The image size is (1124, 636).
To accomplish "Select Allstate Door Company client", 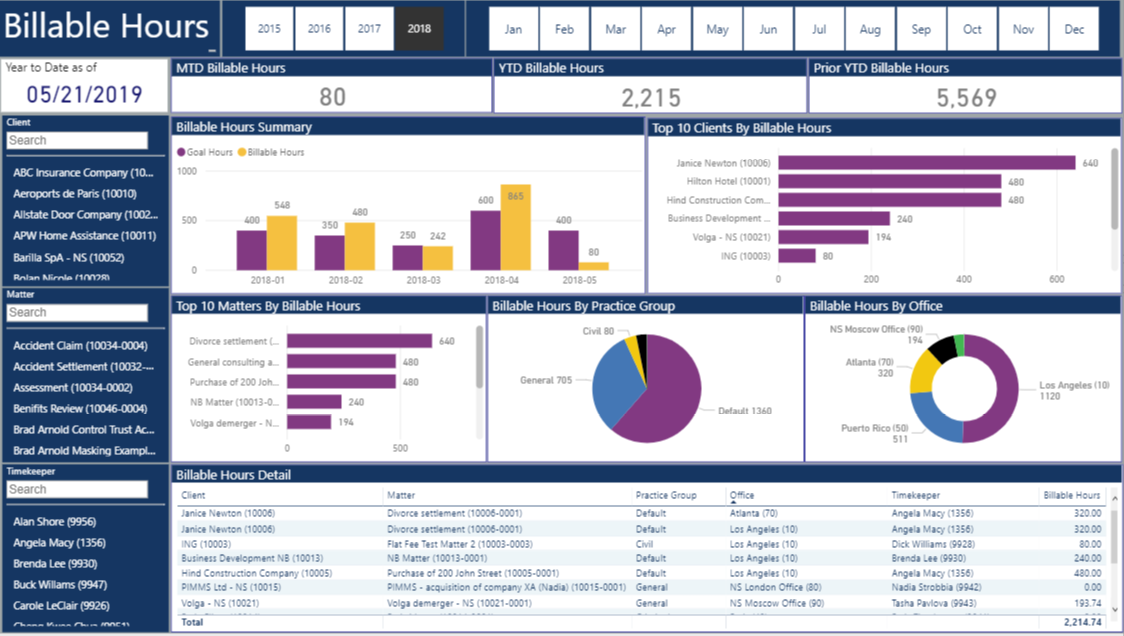I will click(85, 214).
